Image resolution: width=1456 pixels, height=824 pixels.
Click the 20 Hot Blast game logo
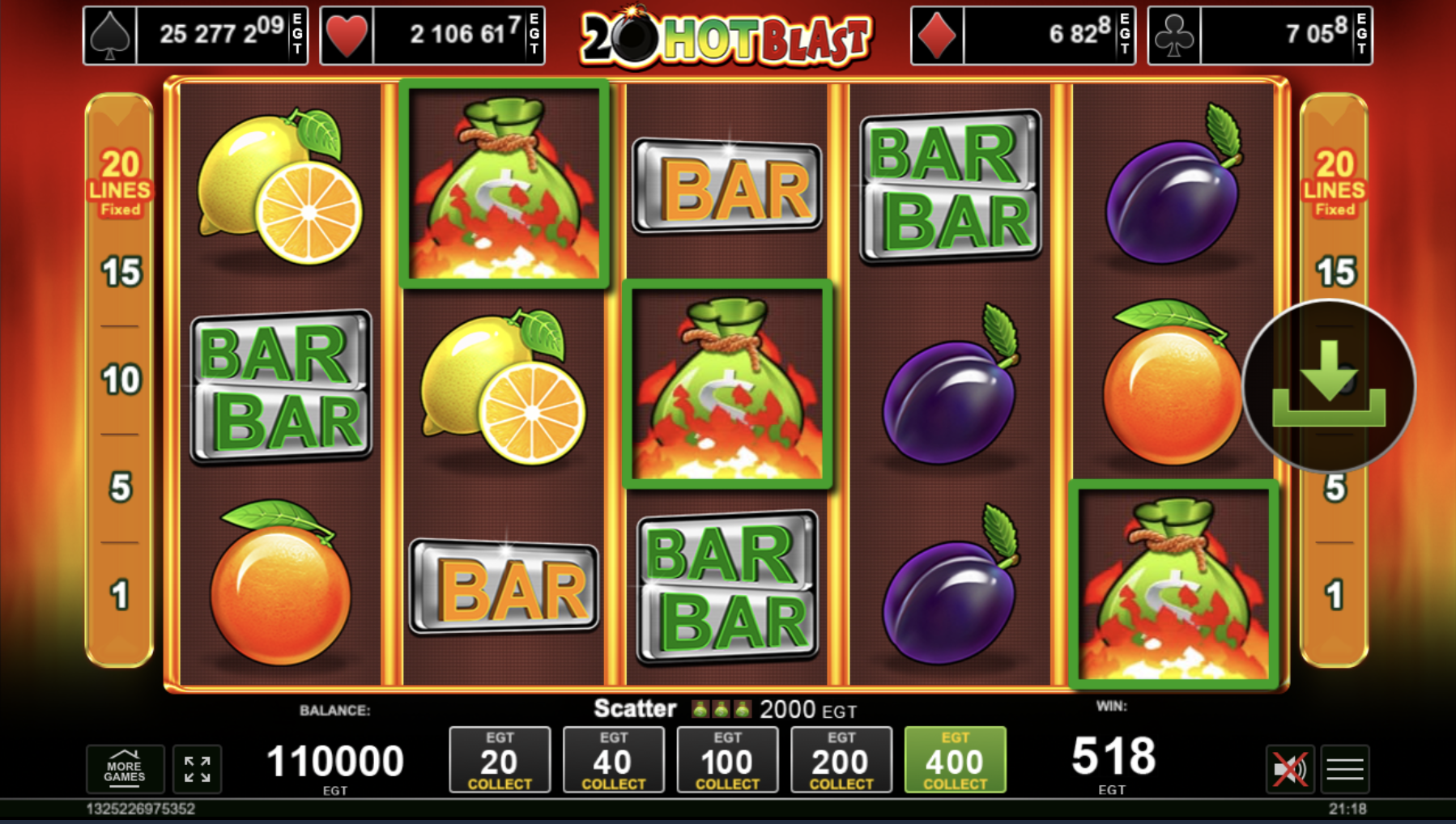[726, 37]
